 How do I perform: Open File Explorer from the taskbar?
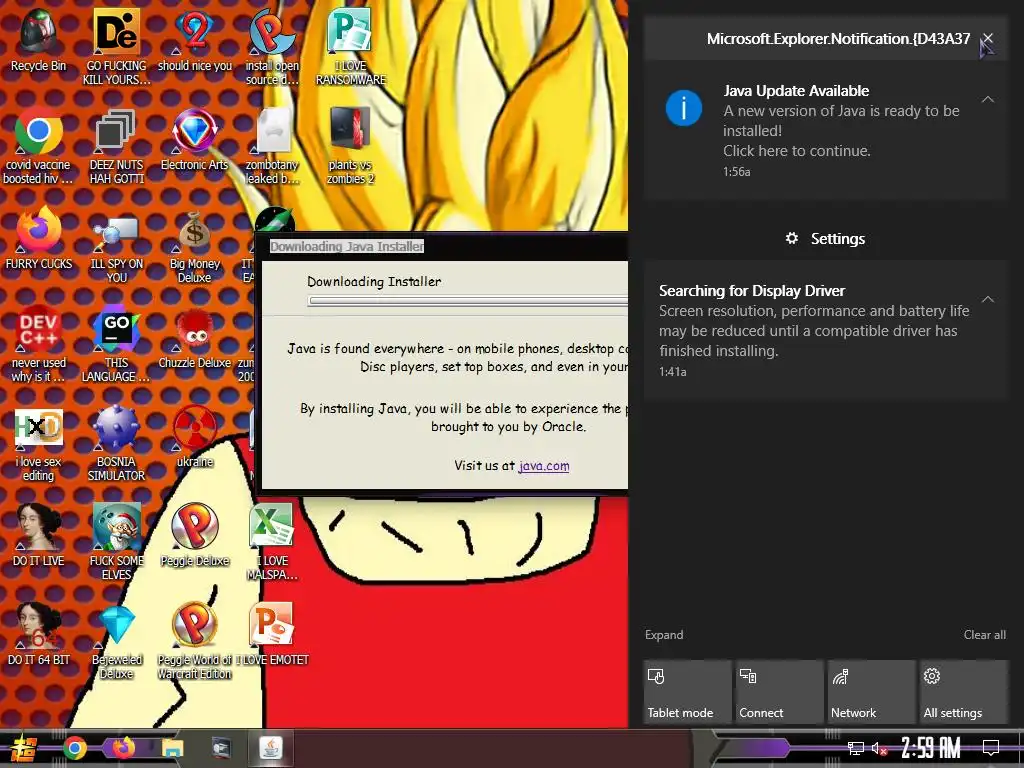click(172, 748)
